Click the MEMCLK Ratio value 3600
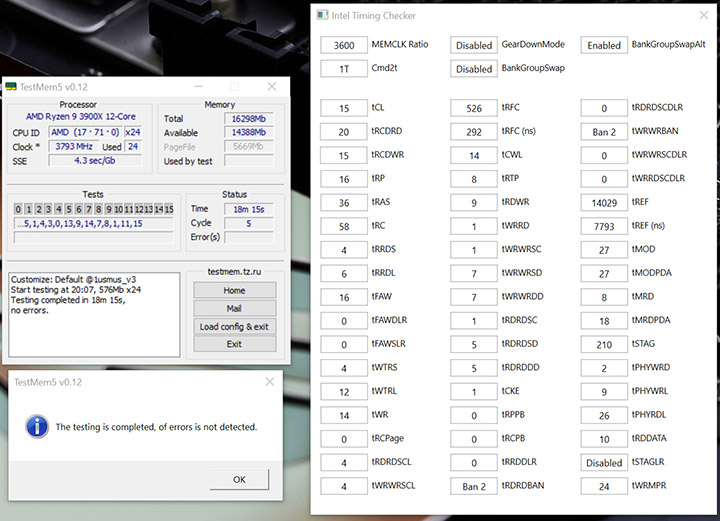 point(344,45)
